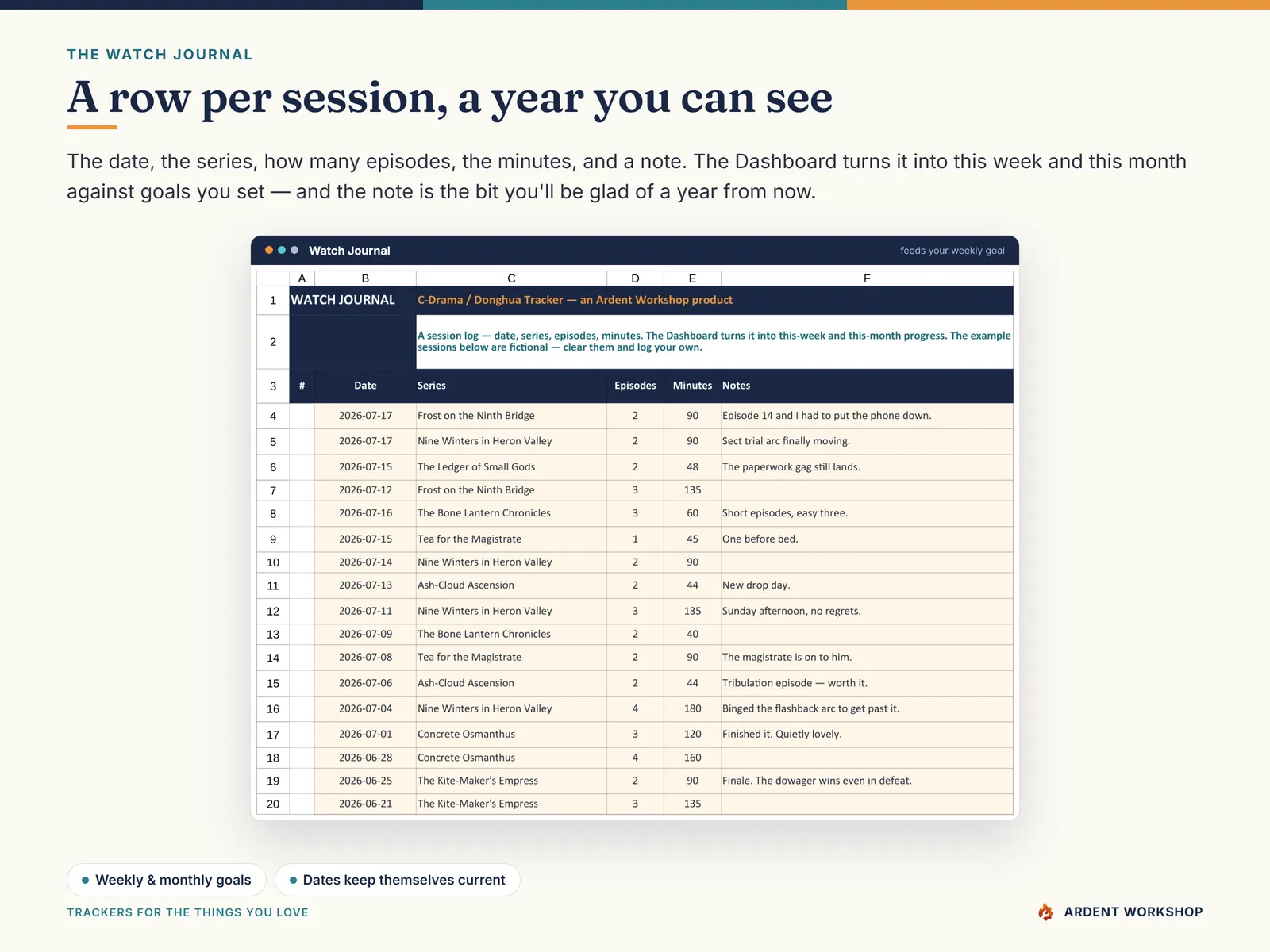Viewport: 1270px width, 952px height.
Task: Click the Weekly & monthly goals pill
Action: [167, 880]
